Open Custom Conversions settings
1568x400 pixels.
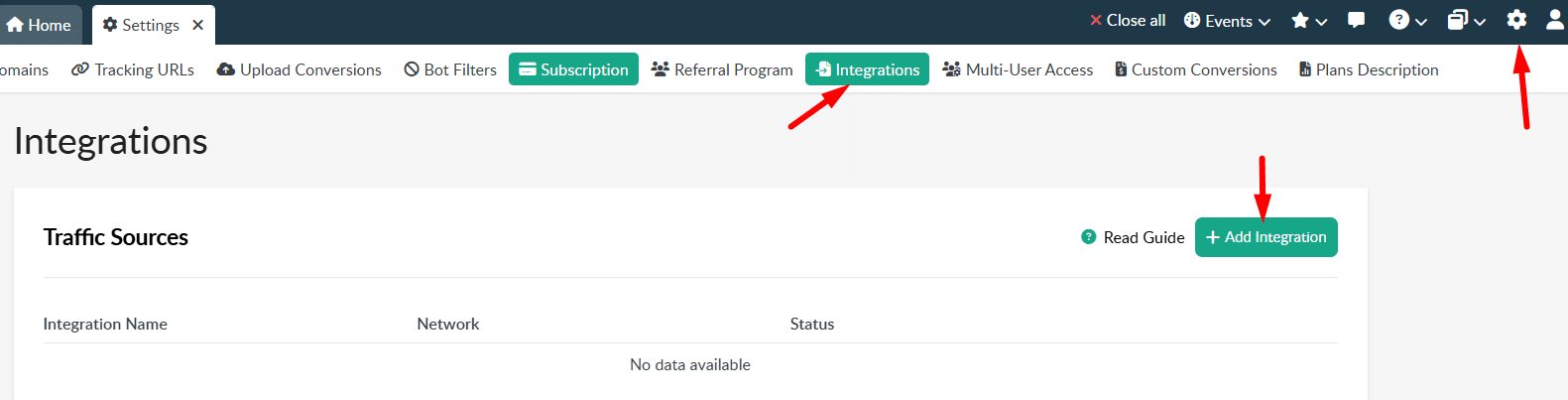(x=1195, y=69)
